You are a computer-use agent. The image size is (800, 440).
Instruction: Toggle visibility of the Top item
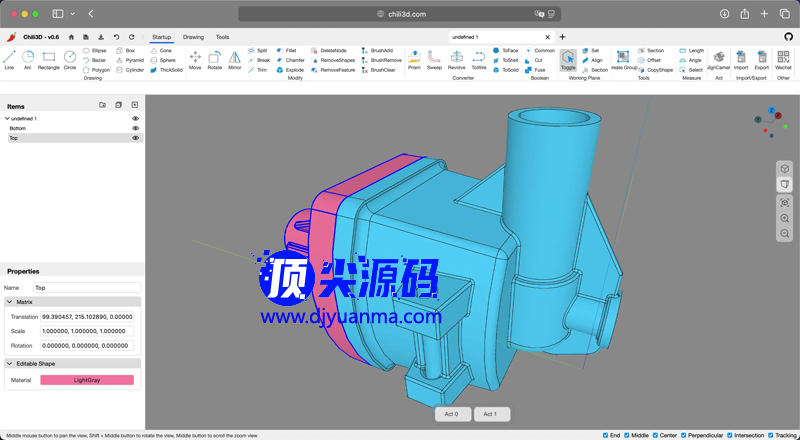pyautogui.click(x=136, y=138)
